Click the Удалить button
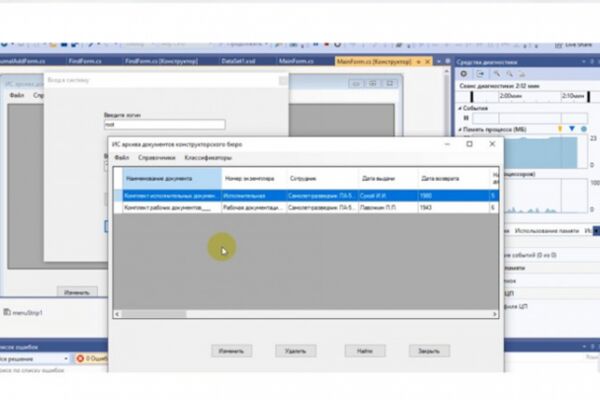The height and width of the screenshot is (400, 600). [295, 351]
